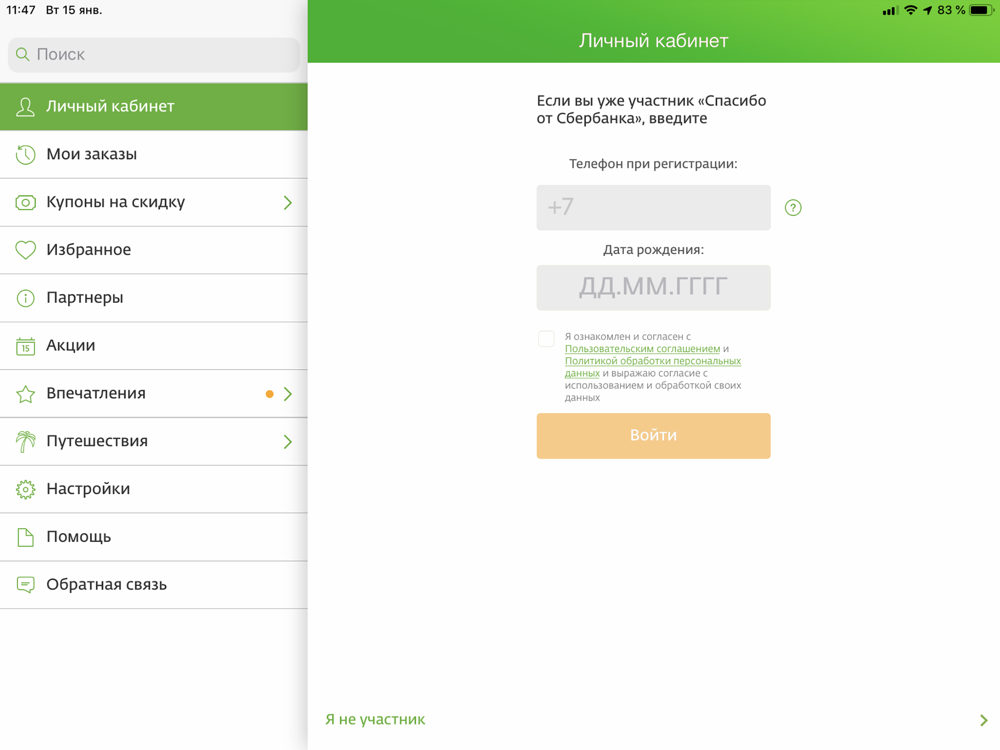Click the Личный кабинет header title

[x=653, y=40]
